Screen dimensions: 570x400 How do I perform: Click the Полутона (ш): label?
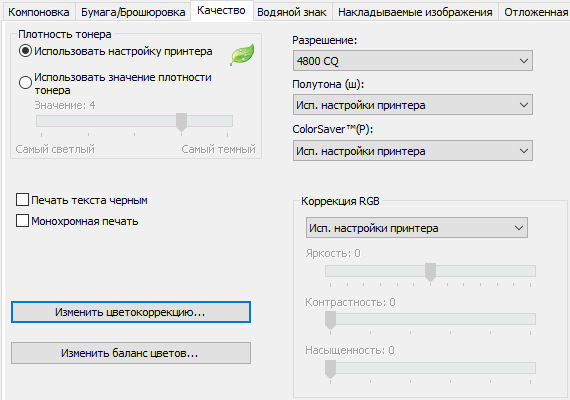(328, 84)
